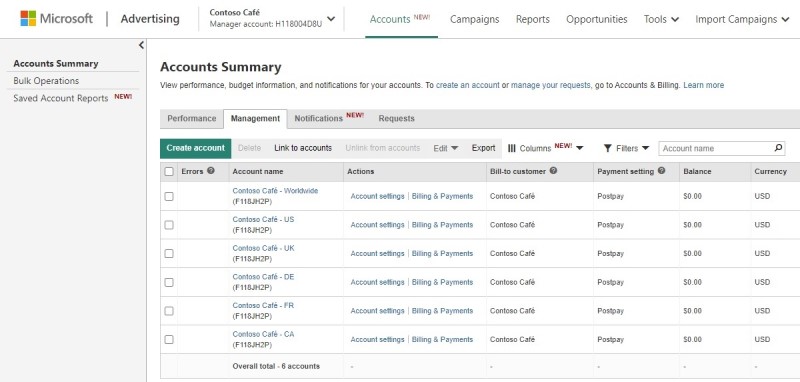Open the Tools dropdown menu
Screen dimensions: 800x382
[661, 19]
